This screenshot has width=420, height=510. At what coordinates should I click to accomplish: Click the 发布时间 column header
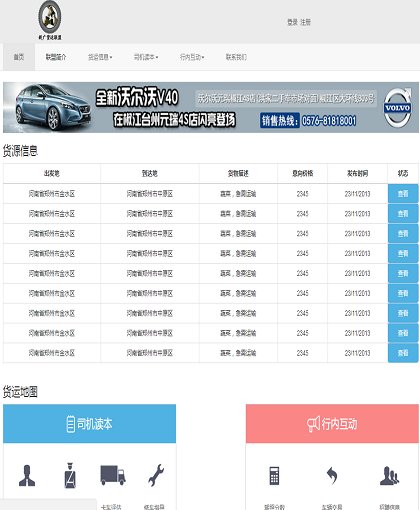[357, 173]
